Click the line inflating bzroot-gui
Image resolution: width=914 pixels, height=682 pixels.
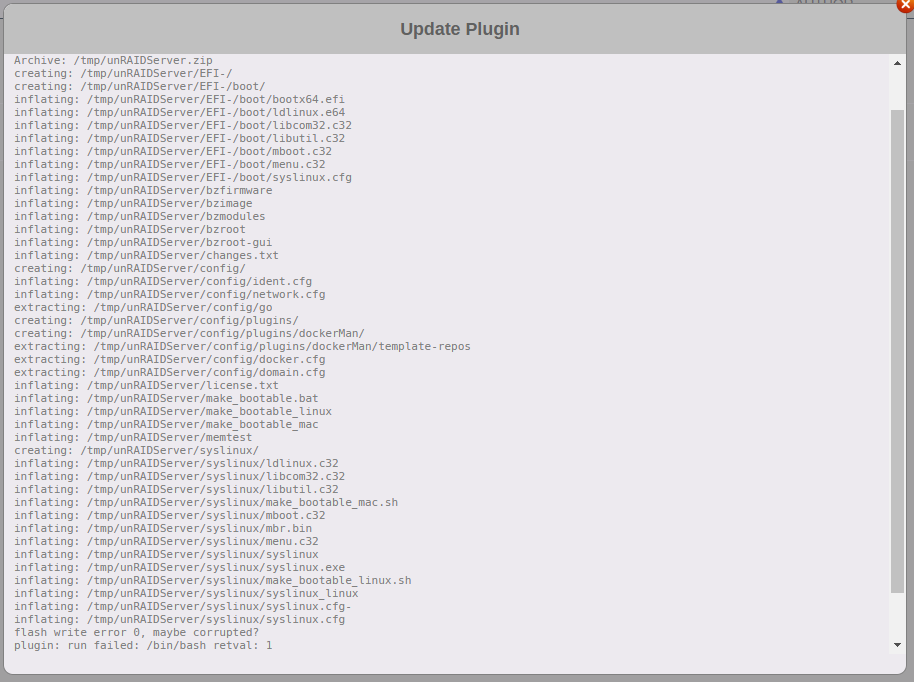click(x=143, y=242)
